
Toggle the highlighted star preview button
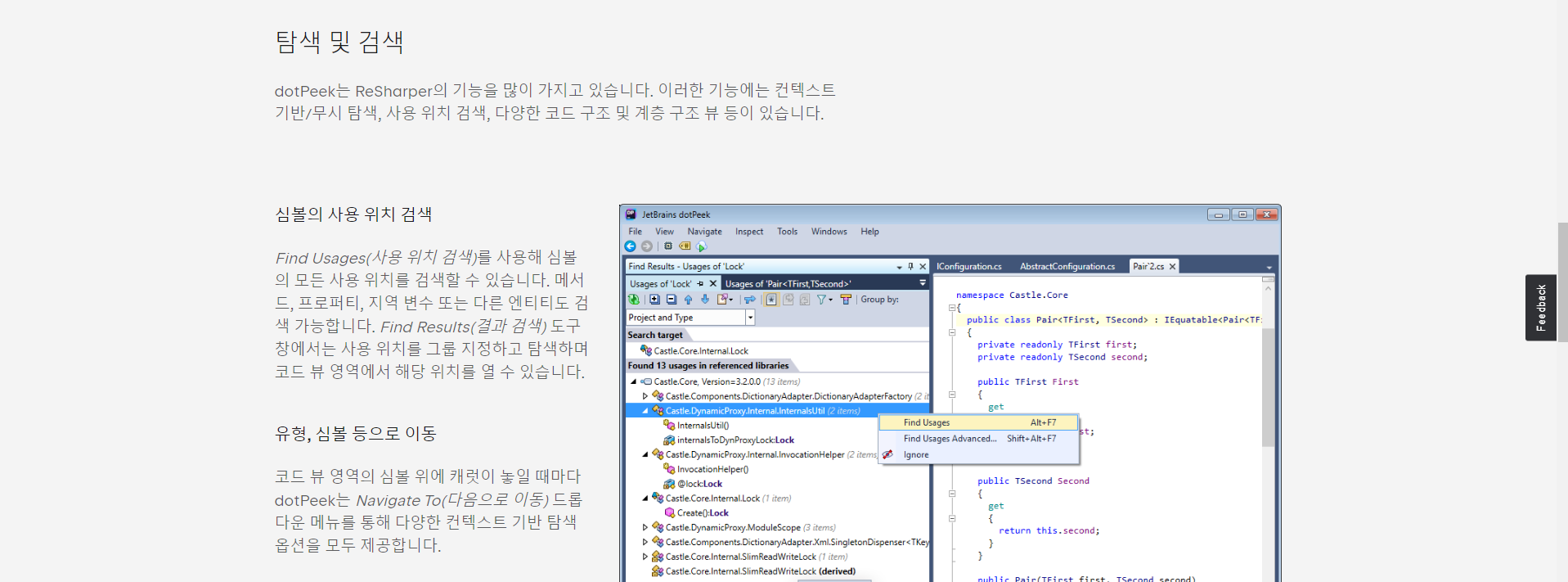[771, 300]
